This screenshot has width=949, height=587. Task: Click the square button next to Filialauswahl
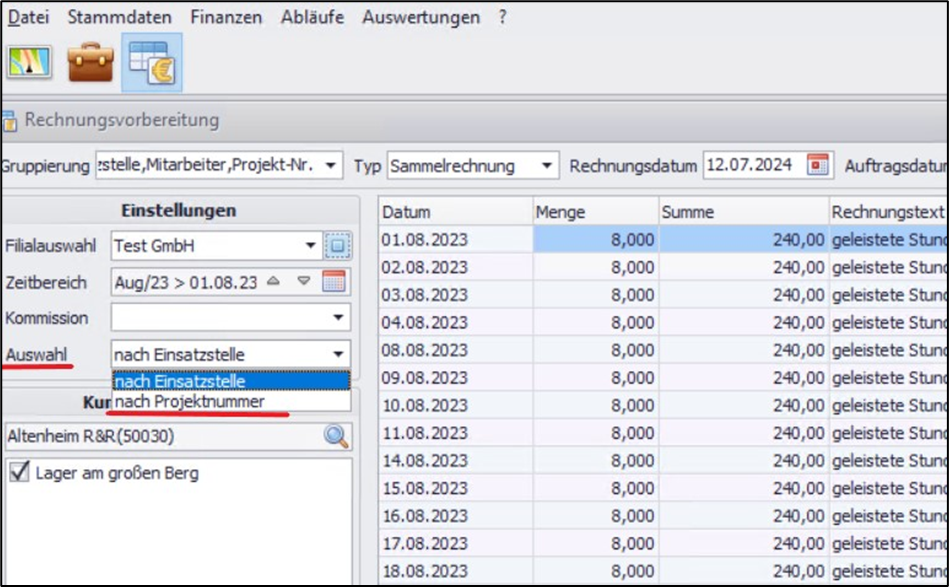pos(337,245)
